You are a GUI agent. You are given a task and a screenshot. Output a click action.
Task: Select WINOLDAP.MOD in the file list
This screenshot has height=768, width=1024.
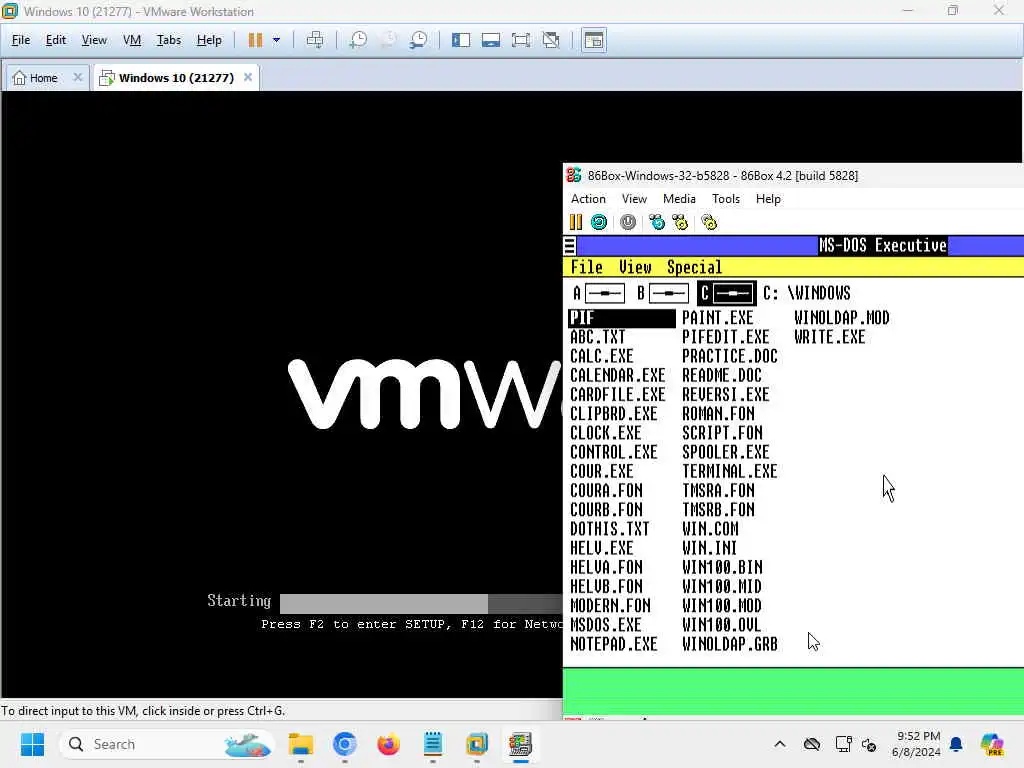[842, 318]
